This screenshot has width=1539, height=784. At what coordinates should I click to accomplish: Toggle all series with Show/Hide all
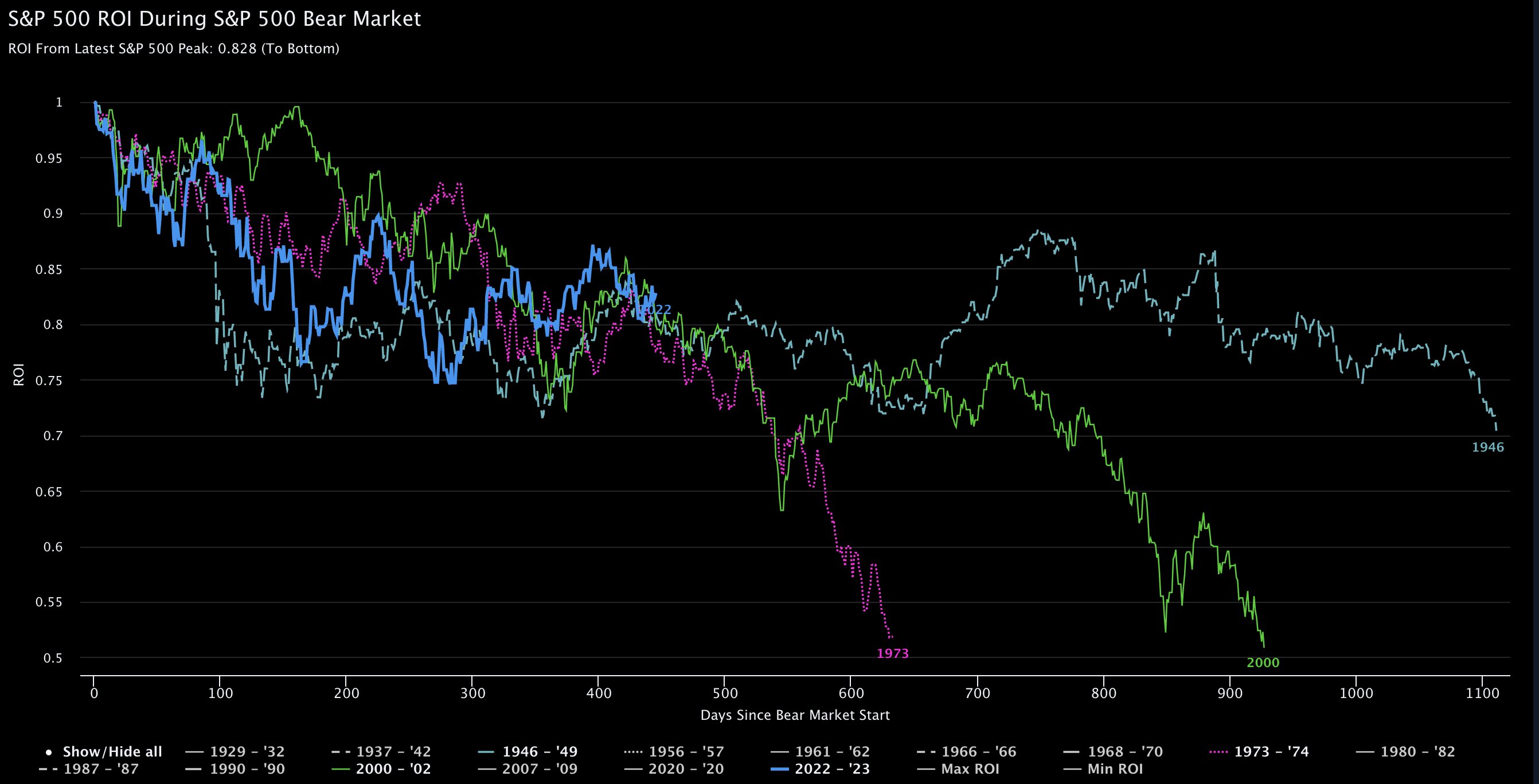pos(103,752)
